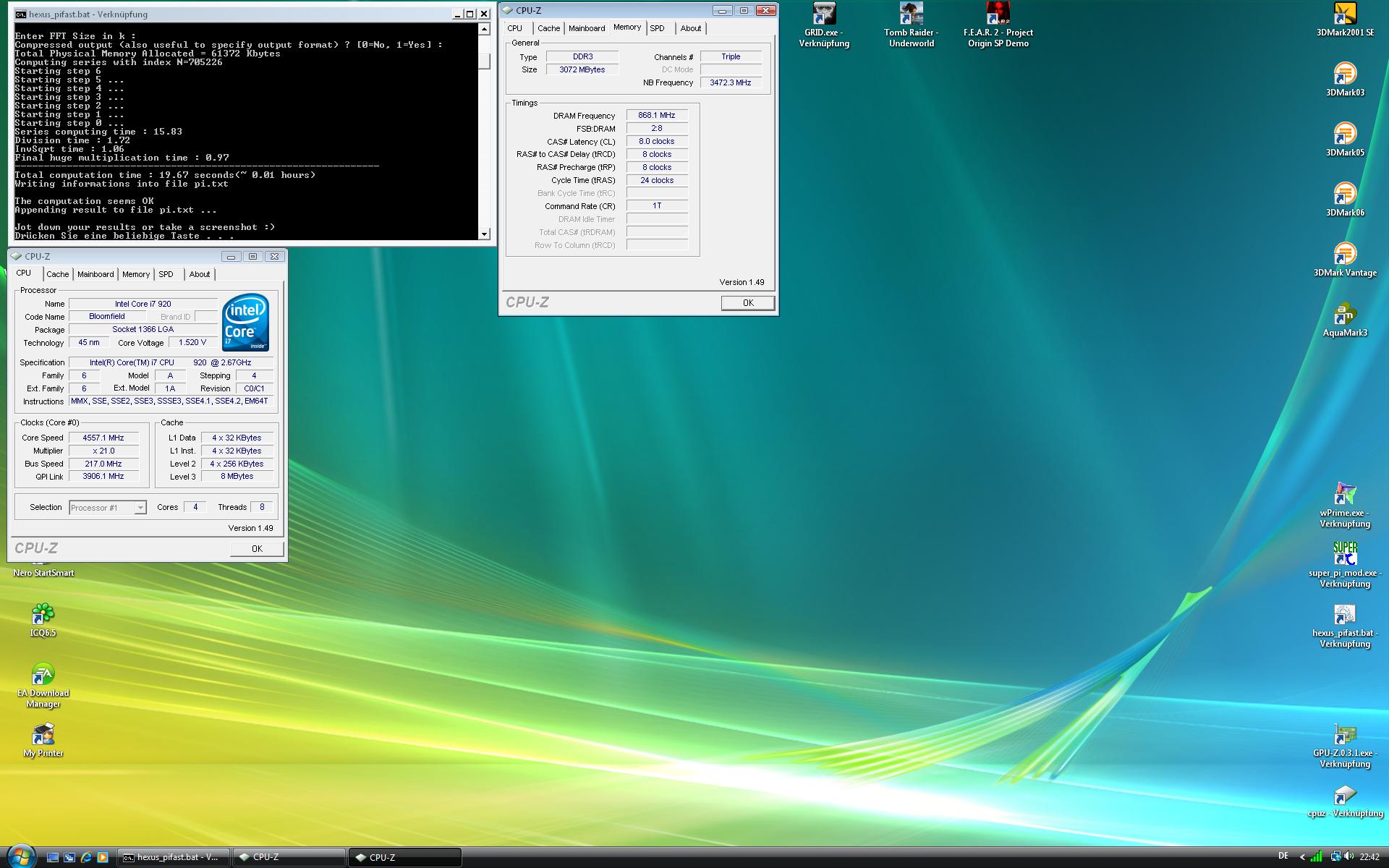Screen dimensions: 1389x868
Task: Click NB Frequency 3472.3 MHz field
Action: point(731,82)
